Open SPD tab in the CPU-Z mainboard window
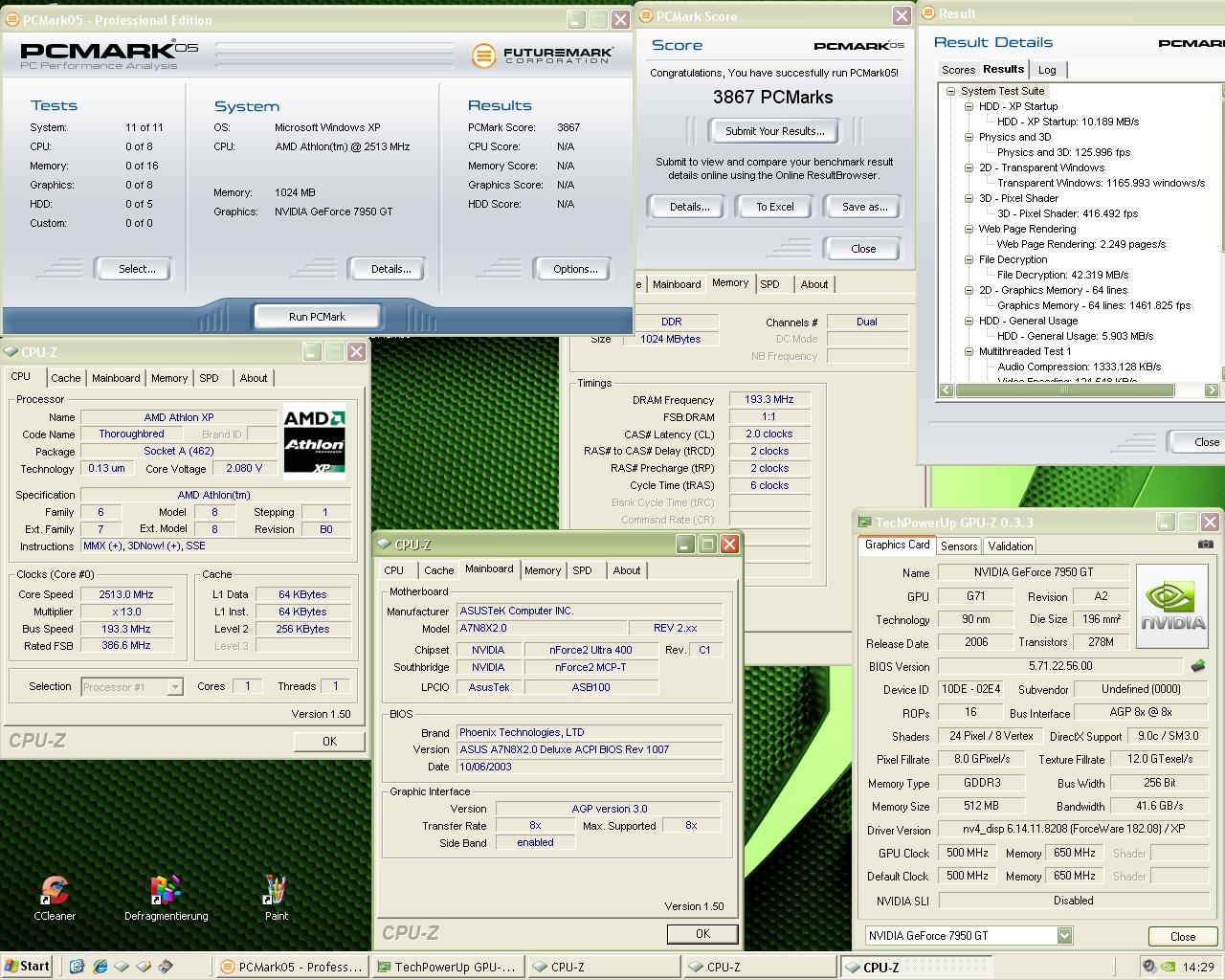 (x=583, y=570)
